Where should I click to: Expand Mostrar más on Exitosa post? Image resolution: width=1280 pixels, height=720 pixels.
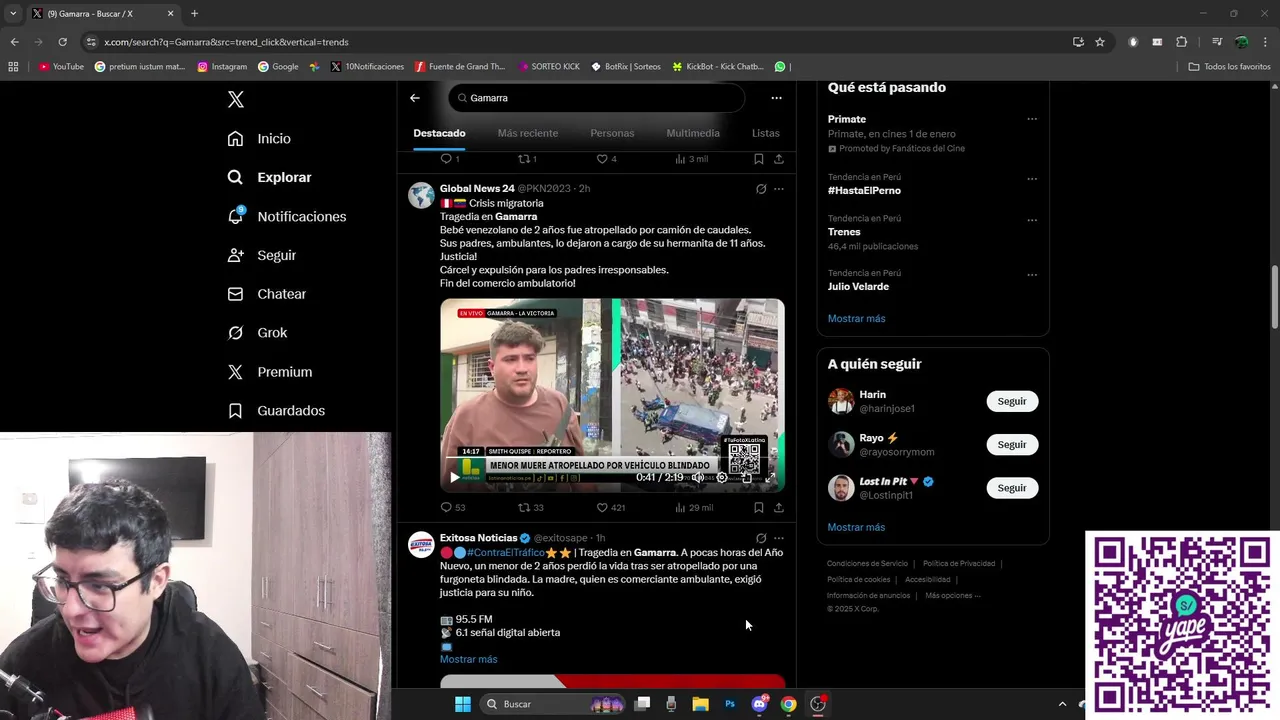(x=468, y=659)
